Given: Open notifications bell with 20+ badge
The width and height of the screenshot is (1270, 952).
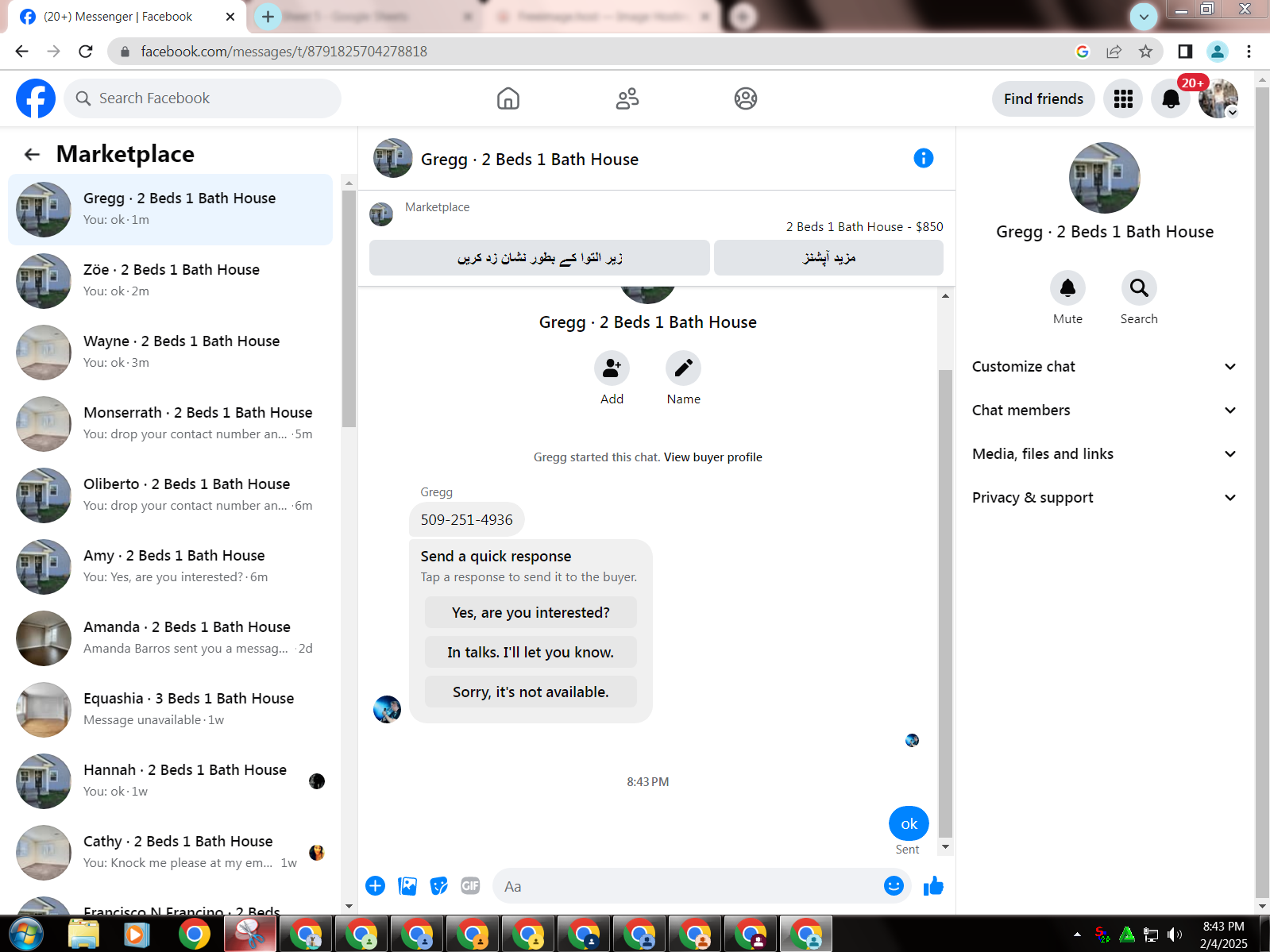Looking at the screenshot, I should 1171,98.
